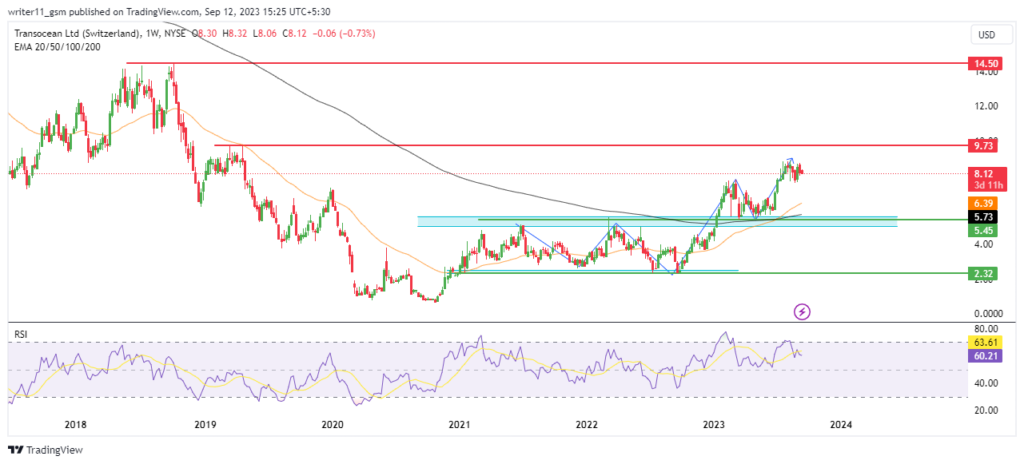Image resolution: width=1024 pixels, height=464 pixels.
Task: Click the 2019 time axis label
Action: coord(205,425)
